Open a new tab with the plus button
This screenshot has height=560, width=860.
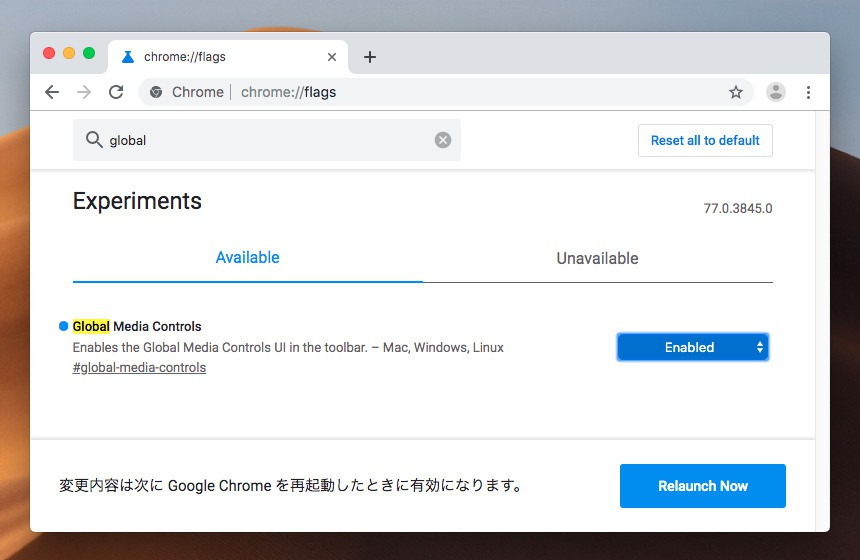coord(370,57)
